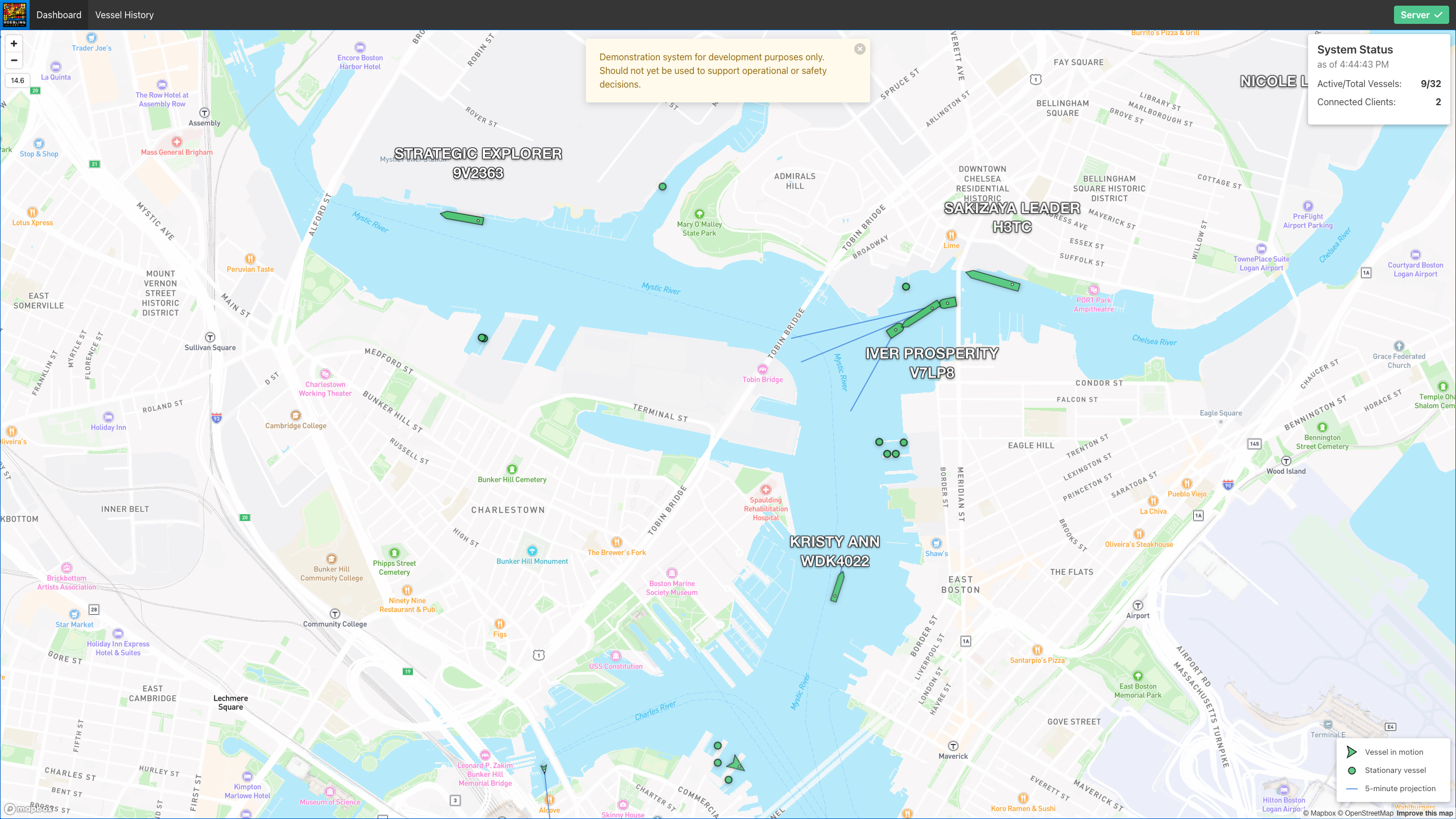Open the Vessel History page
This screenshot has width=1456, height=819.
124,14
